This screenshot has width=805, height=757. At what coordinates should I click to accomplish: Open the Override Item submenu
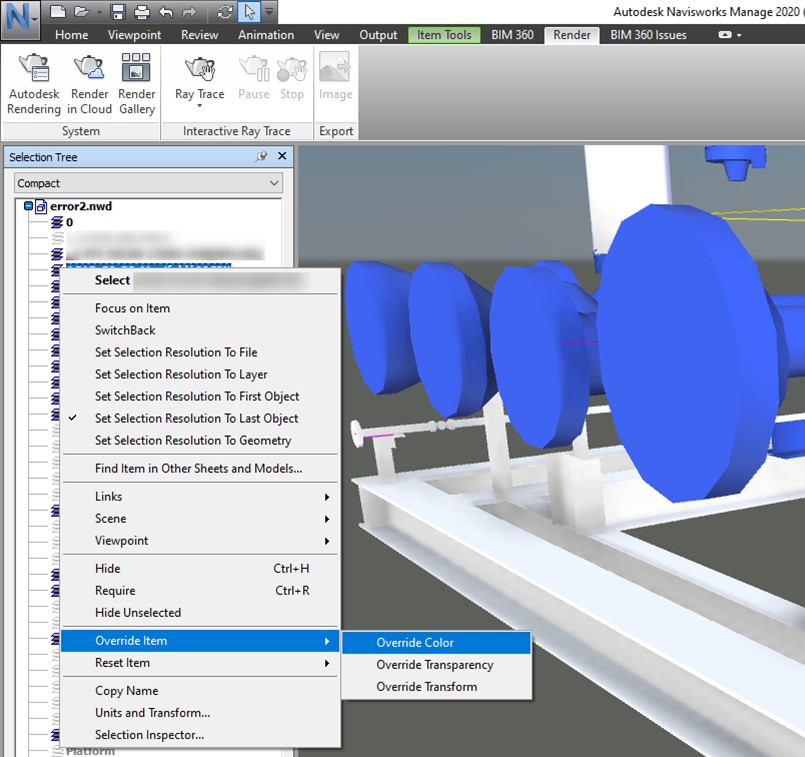200,640
